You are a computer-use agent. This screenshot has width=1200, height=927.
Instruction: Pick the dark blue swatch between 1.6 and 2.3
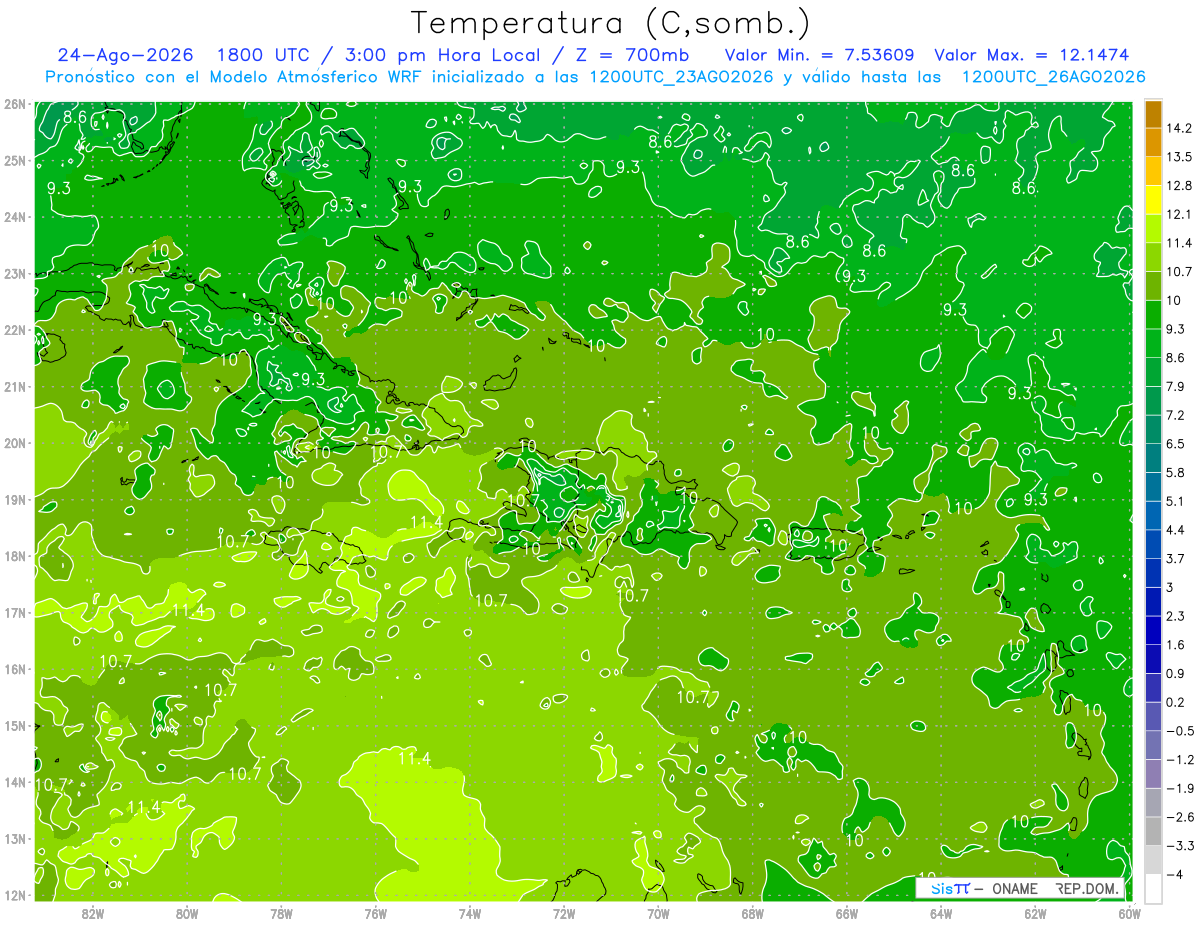pos(1153,630)
